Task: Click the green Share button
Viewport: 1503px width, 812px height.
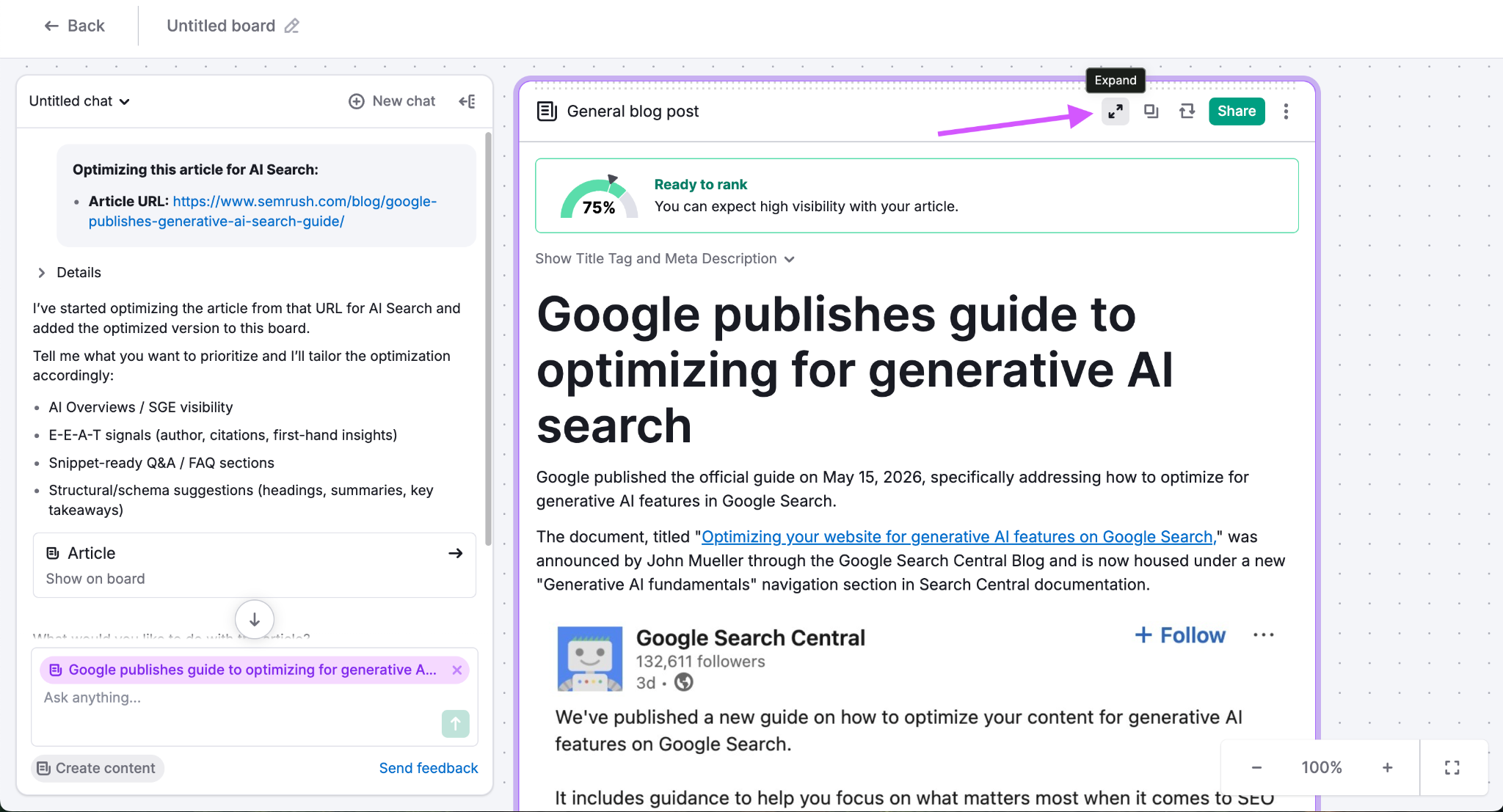Action: 1237,111
